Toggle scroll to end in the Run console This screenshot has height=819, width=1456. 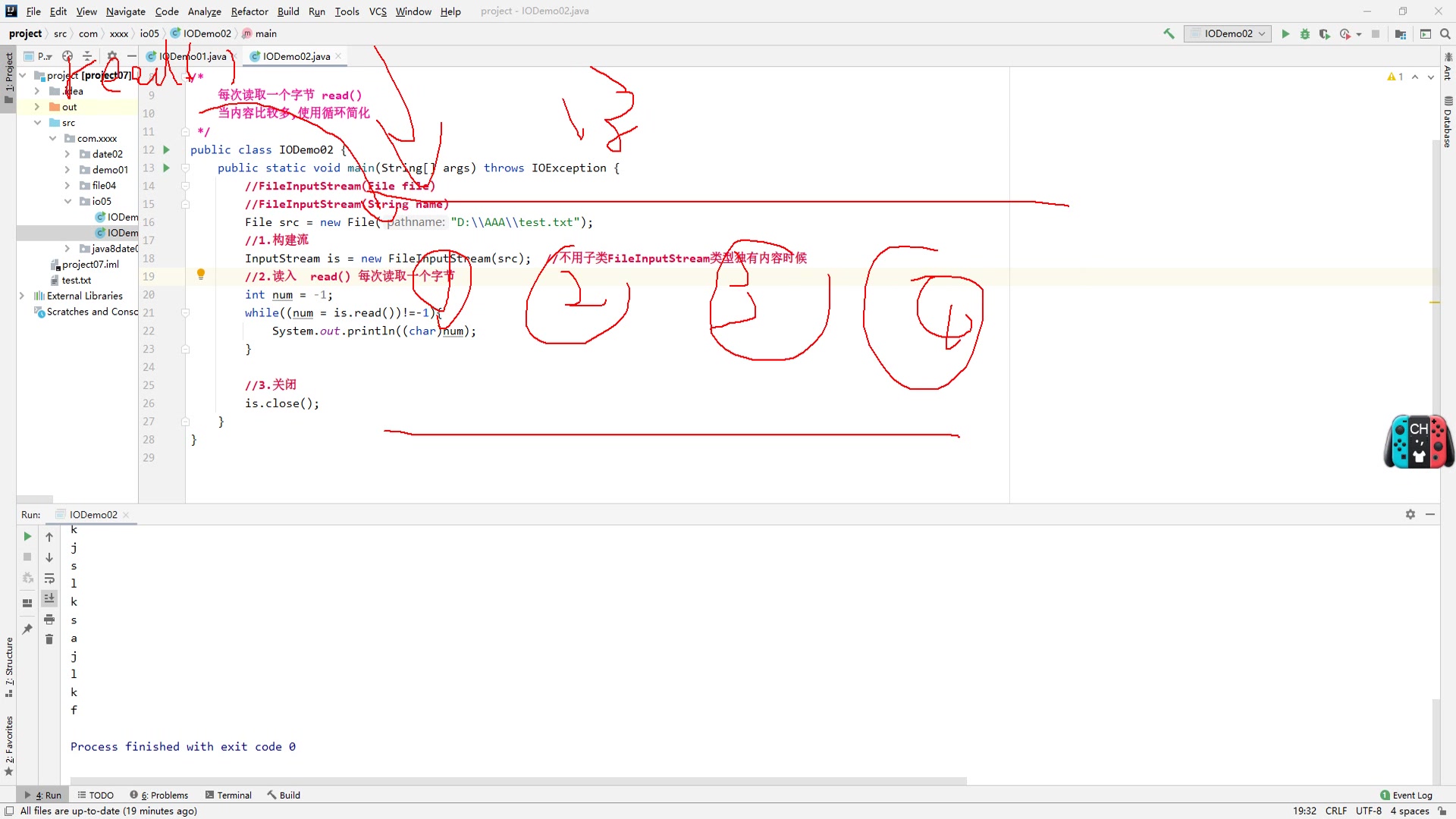tap(49, 598)
